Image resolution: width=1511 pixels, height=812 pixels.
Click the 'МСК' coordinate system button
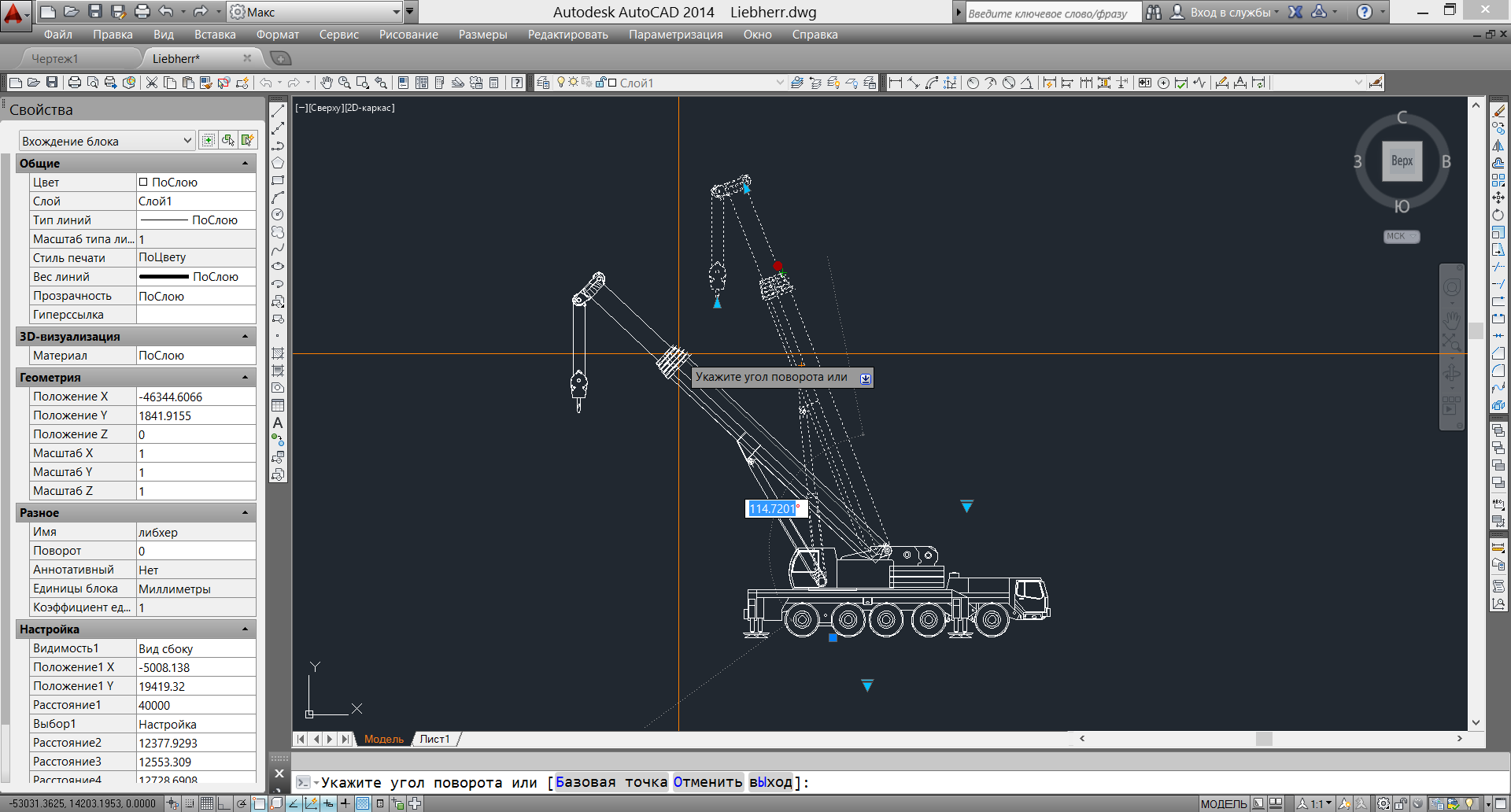coord(1402,236)
